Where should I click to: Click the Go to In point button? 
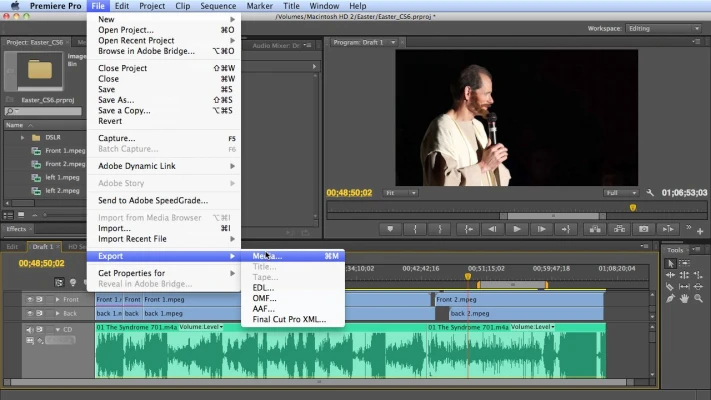(x=468, y=229)
